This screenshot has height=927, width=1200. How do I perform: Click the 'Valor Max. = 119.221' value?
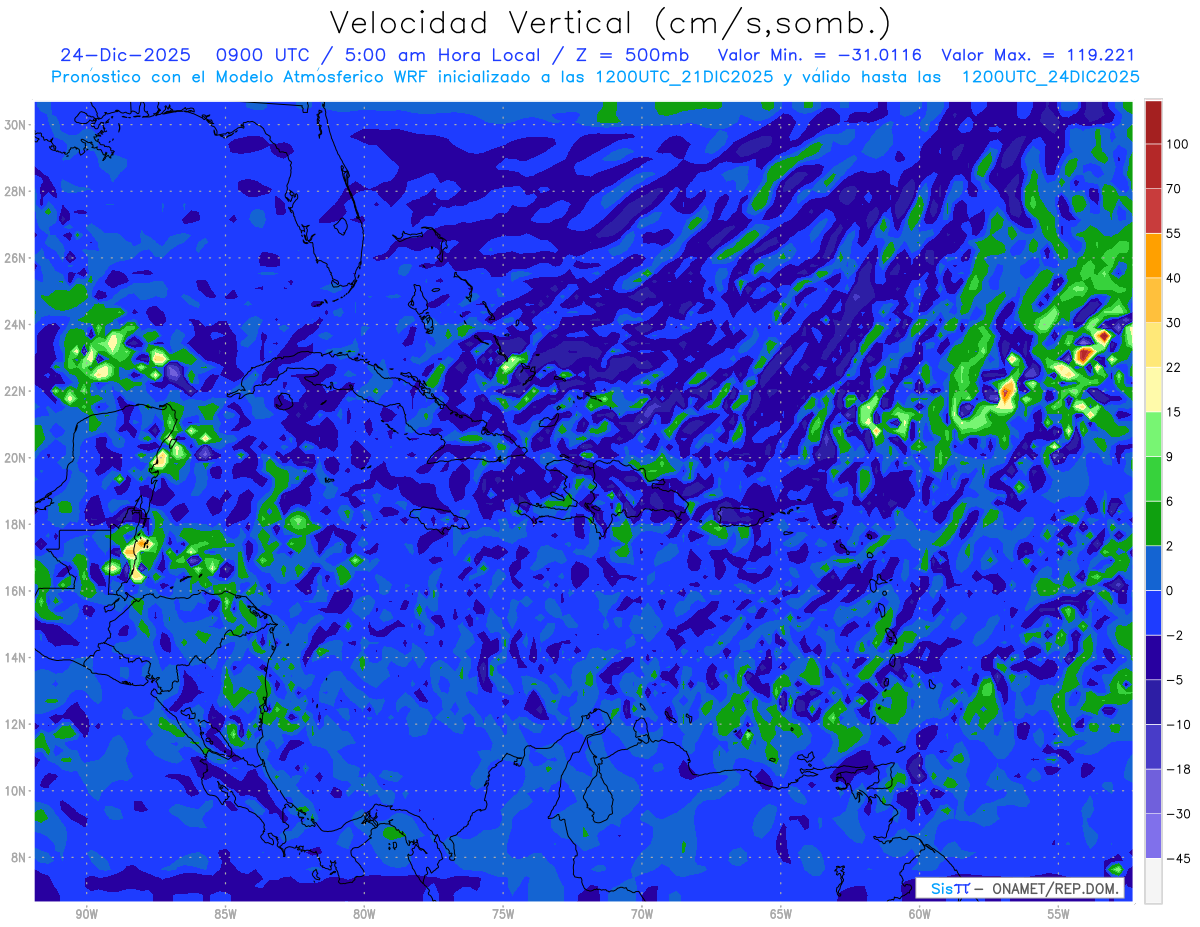pos(1038,56)
